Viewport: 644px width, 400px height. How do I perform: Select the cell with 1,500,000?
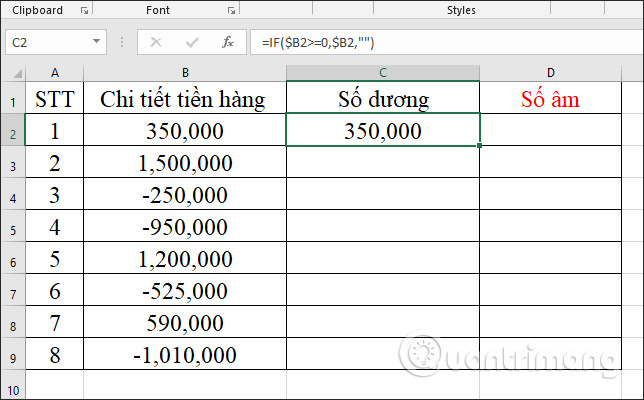click(x=185, y=162)
